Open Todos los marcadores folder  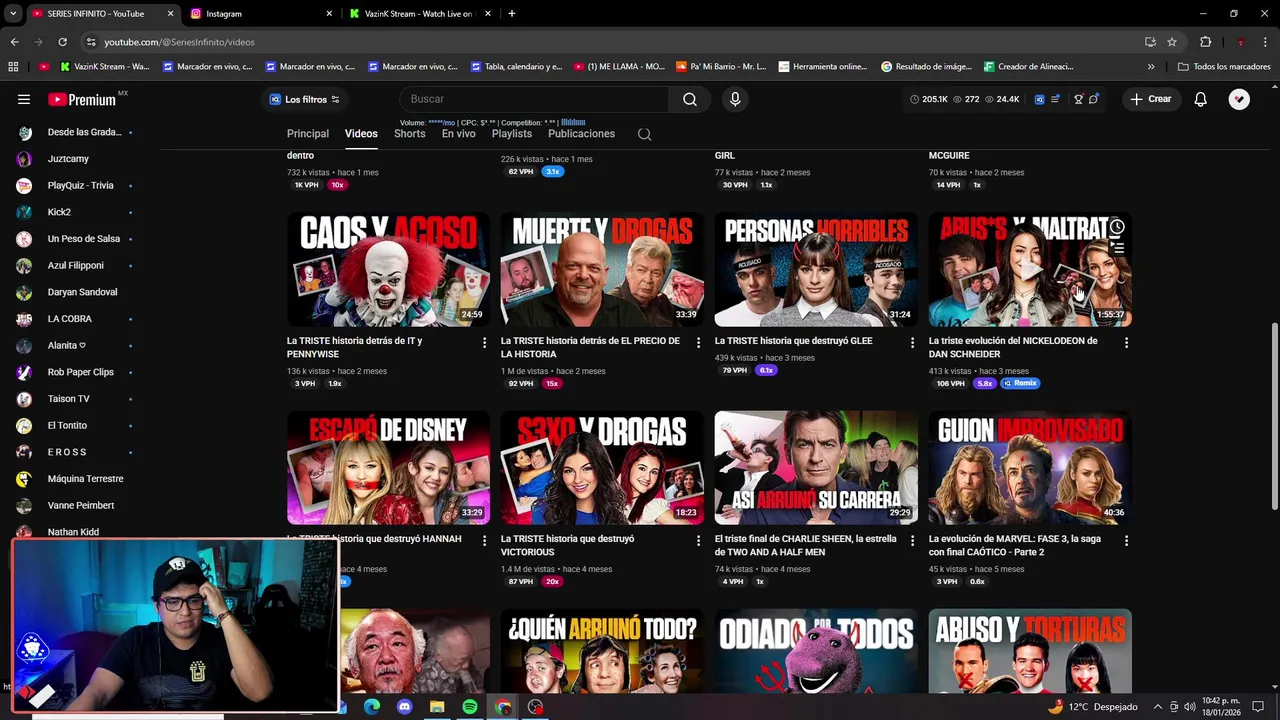pyautogui.click(x=1224, y=67)
